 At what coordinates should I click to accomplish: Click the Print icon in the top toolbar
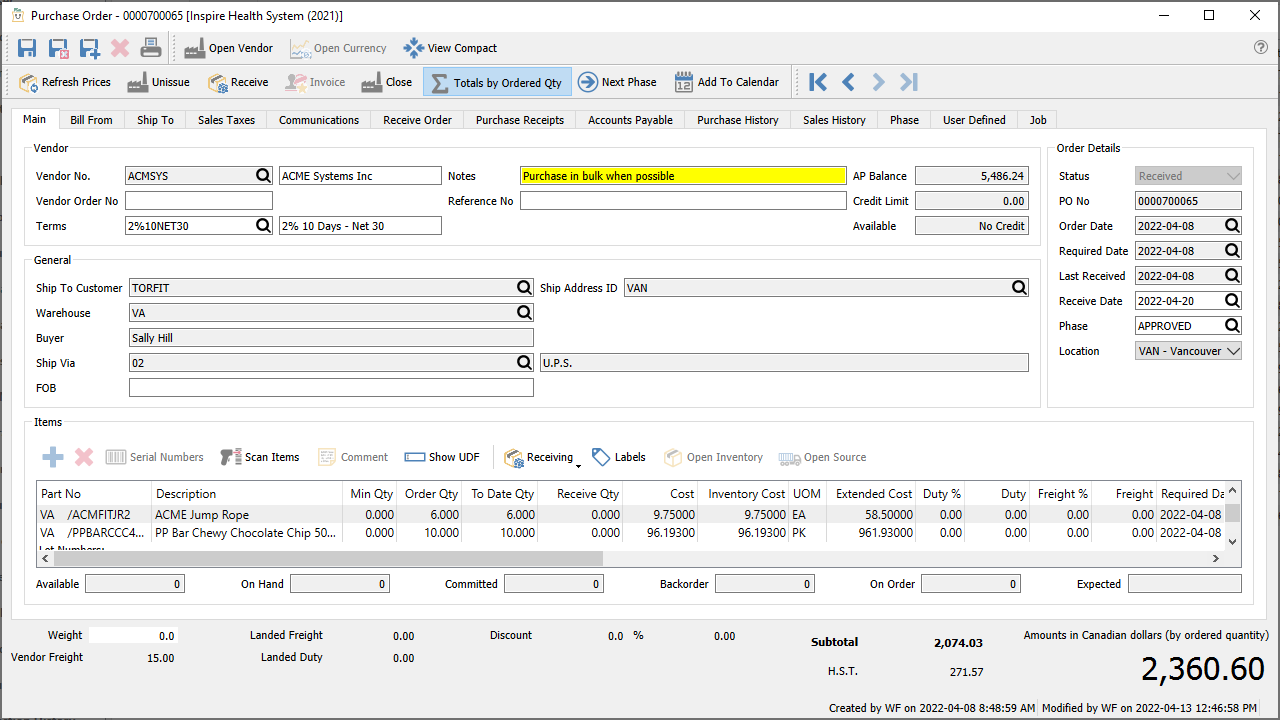(150, 48)
